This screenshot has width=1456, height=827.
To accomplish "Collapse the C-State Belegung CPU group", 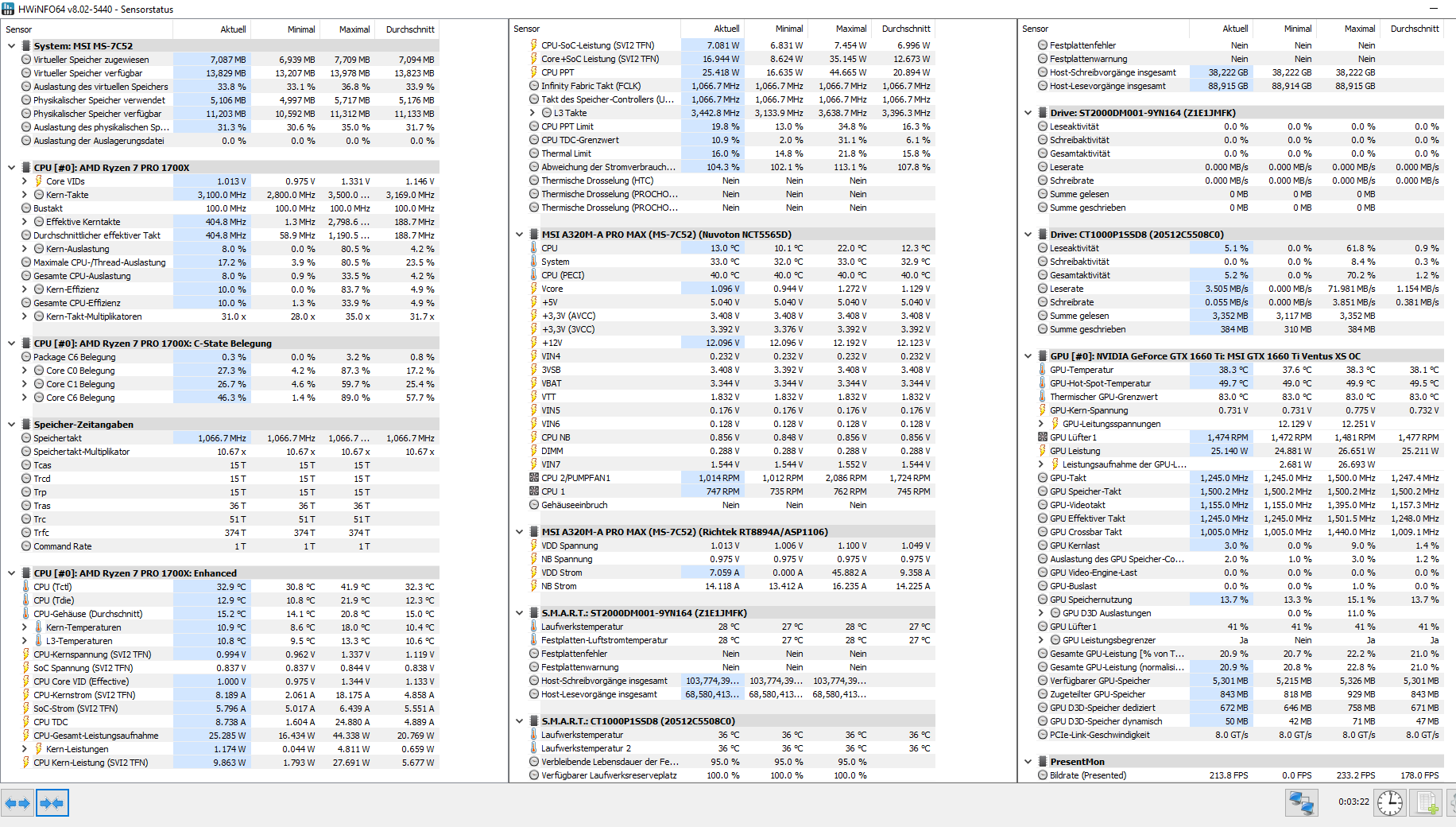I will click(11, 344).
